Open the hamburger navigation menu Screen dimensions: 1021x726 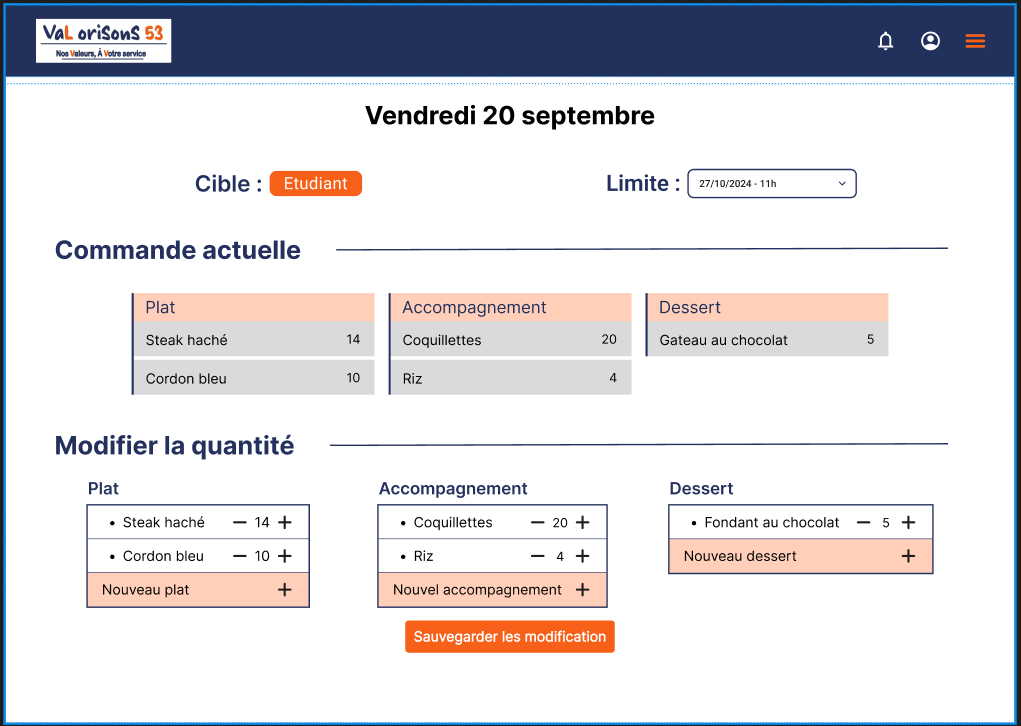pos(975,41)
